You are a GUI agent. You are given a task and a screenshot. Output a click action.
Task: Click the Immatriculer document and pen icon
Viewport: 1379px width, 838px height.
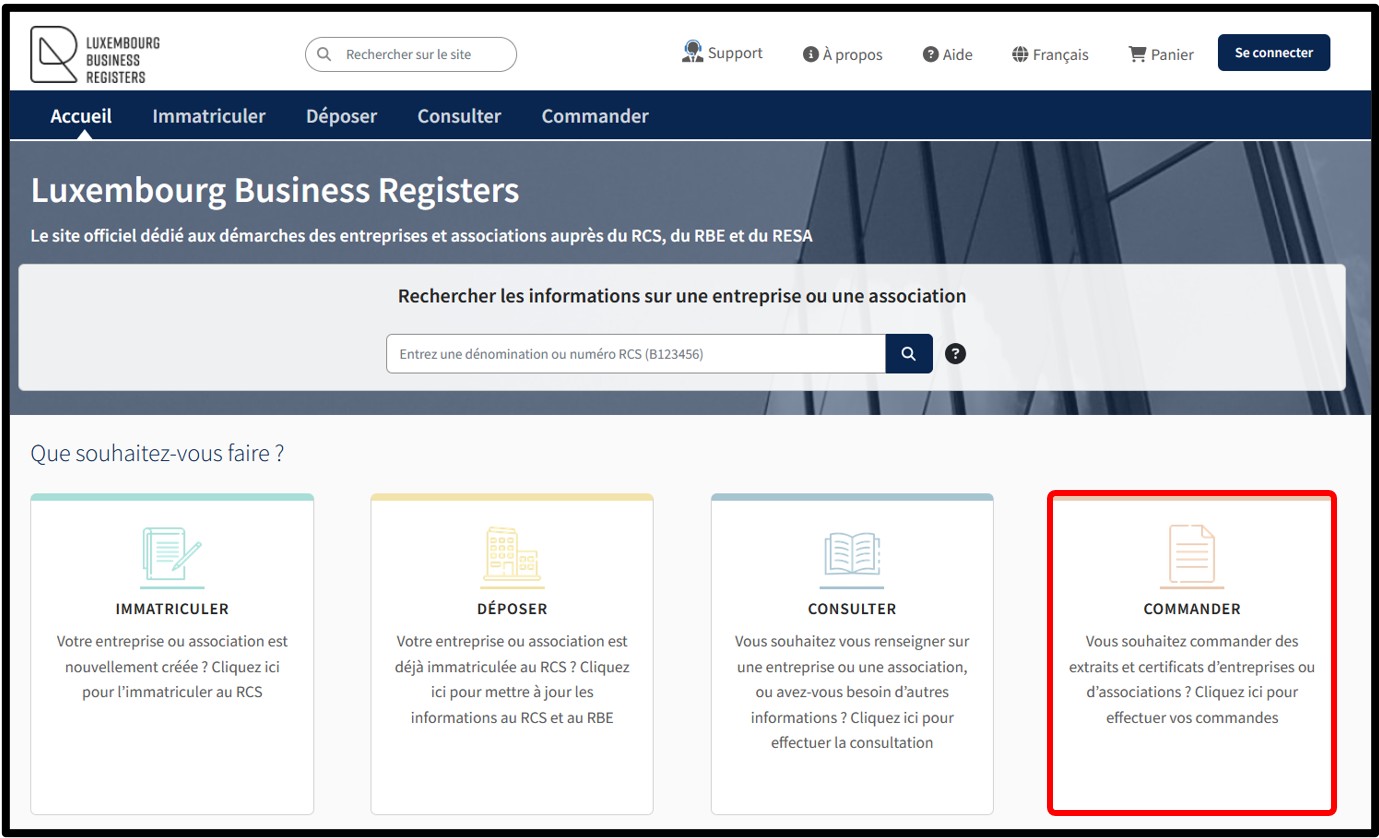(x=172, y=557)
